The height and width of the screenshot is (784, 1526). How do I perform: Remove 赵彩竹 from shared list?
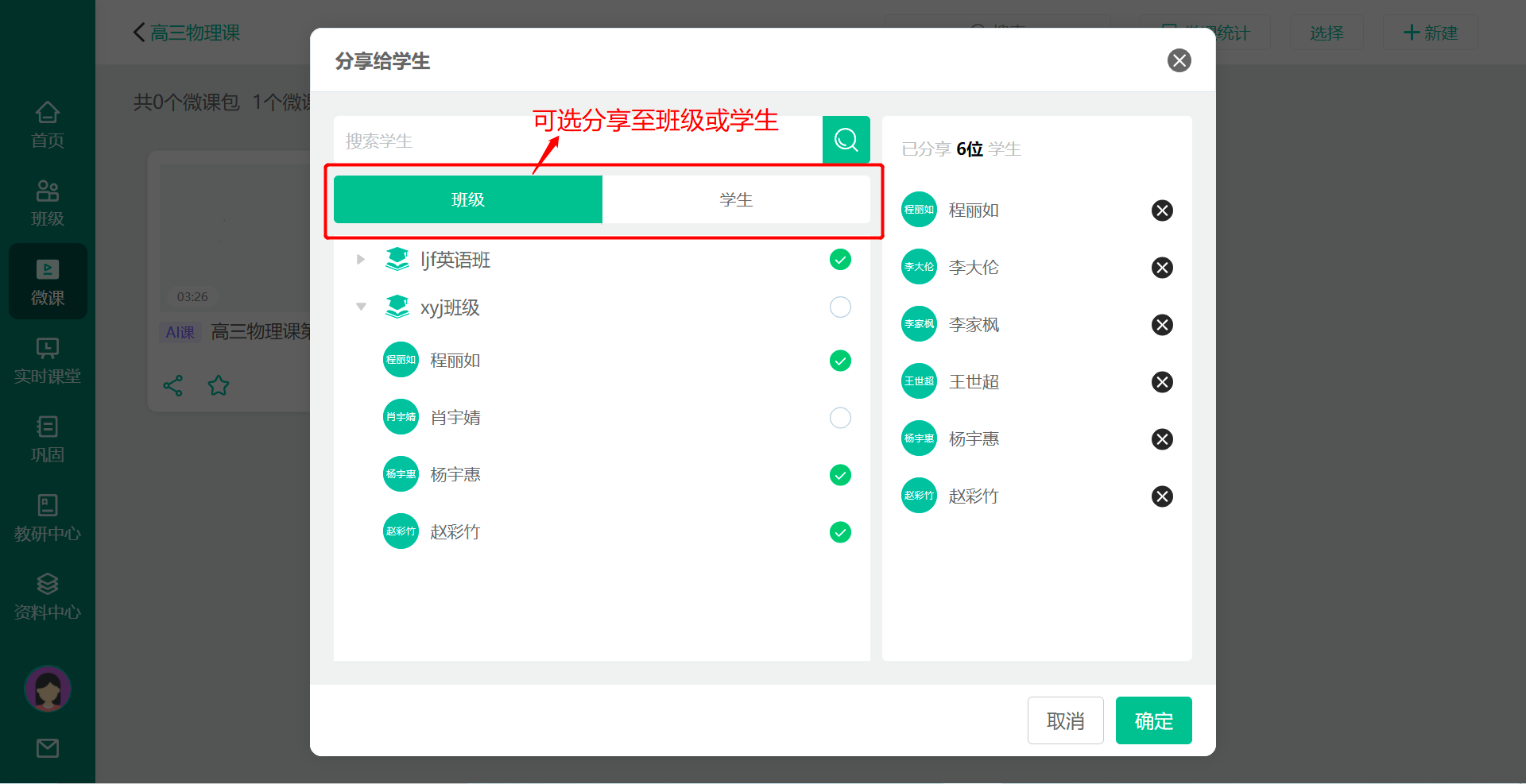[x=1162, y=496]
